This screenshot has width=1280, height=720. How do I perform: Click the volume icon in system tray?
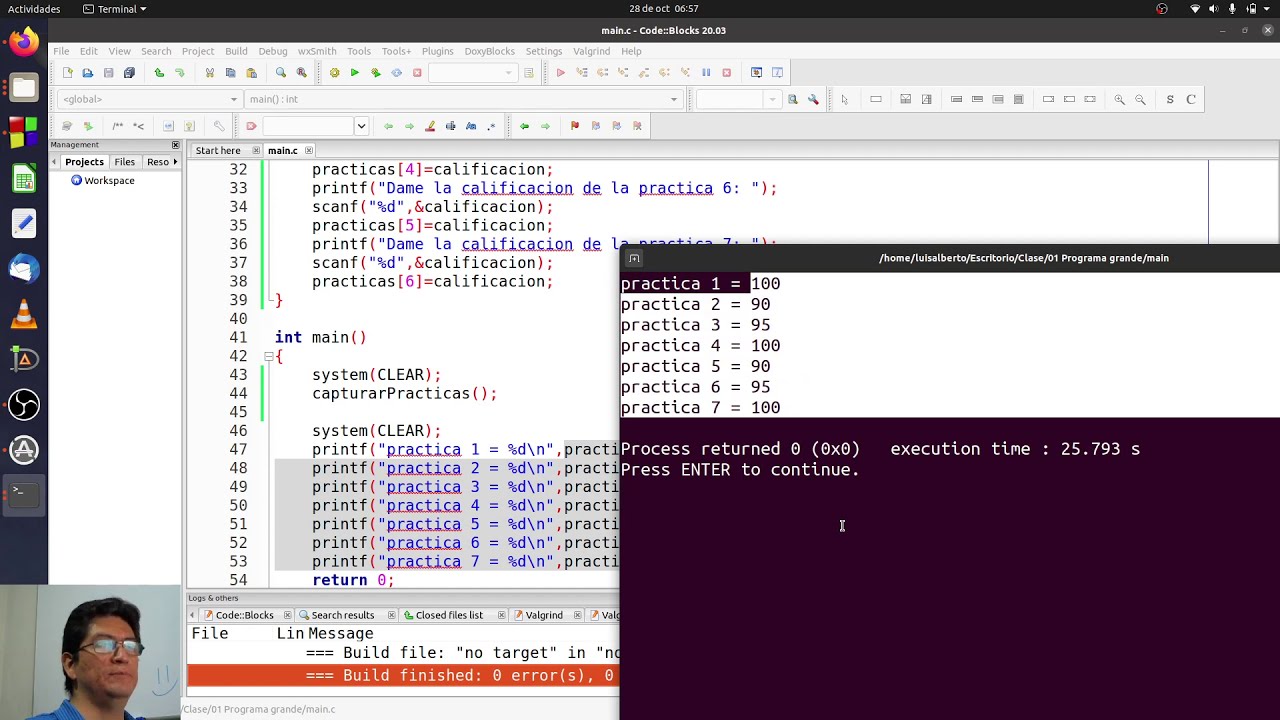pyautogui.click(x=1214, y=9)
